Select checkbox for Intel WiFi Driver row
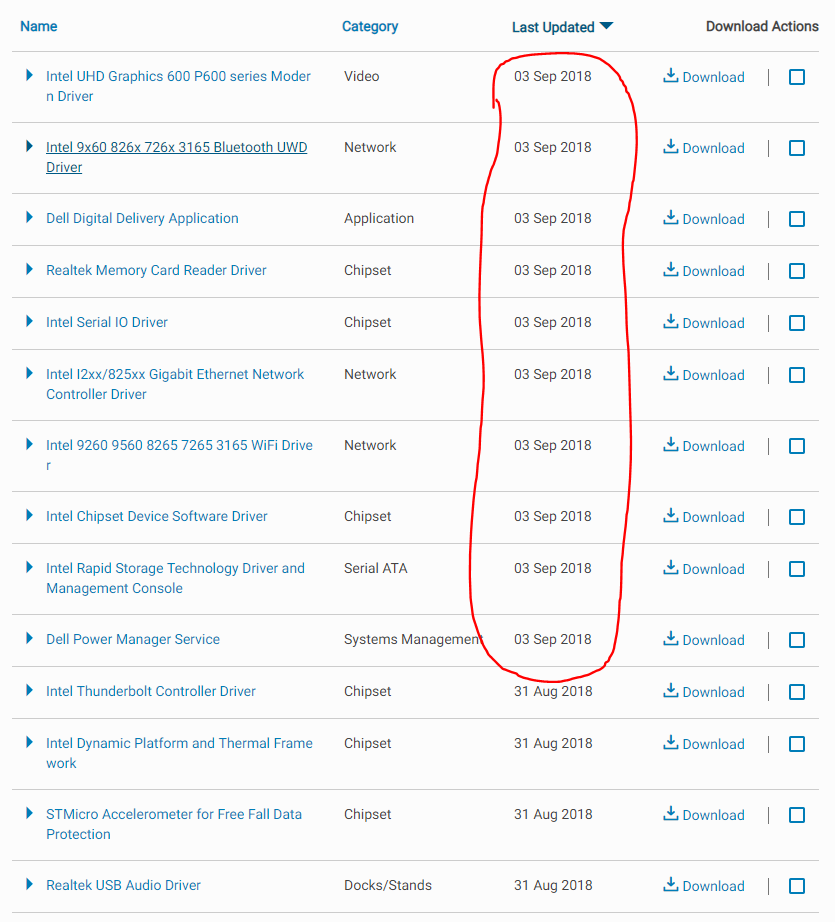Image resolution: width=835 pixels, height=922 pixels. [x=797, y=446]
